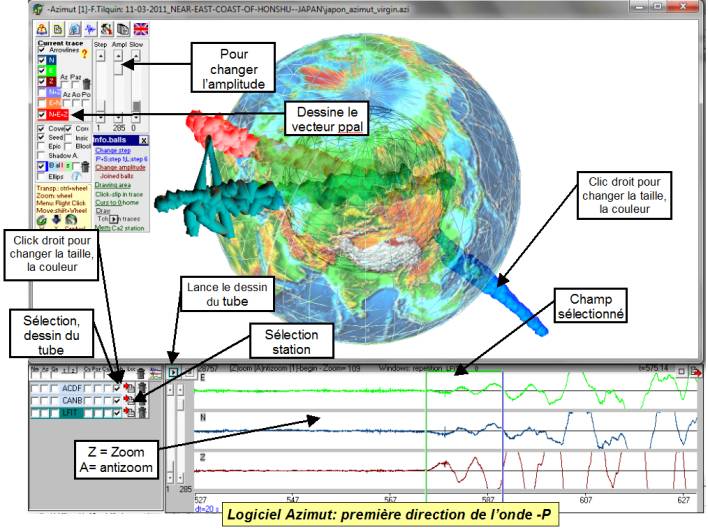Screen dimensions: 708x532
Task: Click the trash icon next to Z trace
Action: (x=86, y=83)
